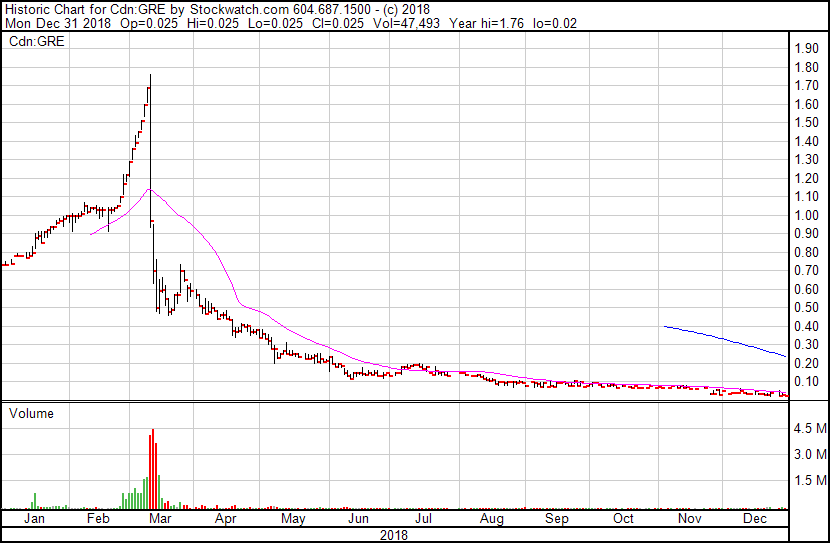Click the Cl=0.025 header value
Image resolution: width=830 pixels, height=543 pixels.
(x=337, y=23)
